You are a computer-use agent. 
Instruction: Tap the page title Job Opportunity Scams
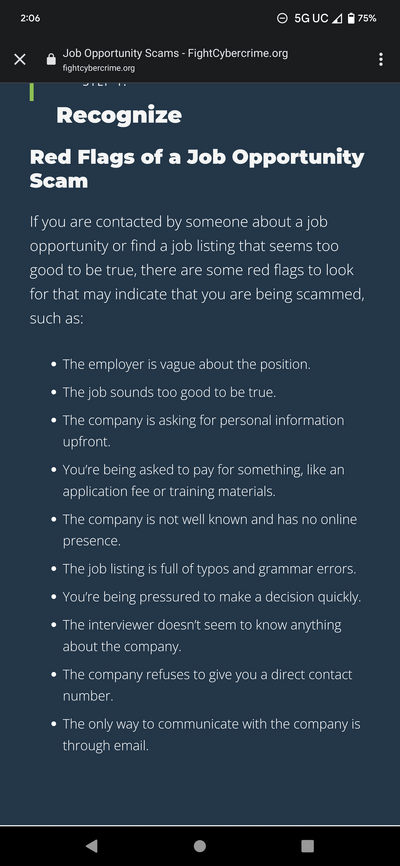tap(175, 54)
